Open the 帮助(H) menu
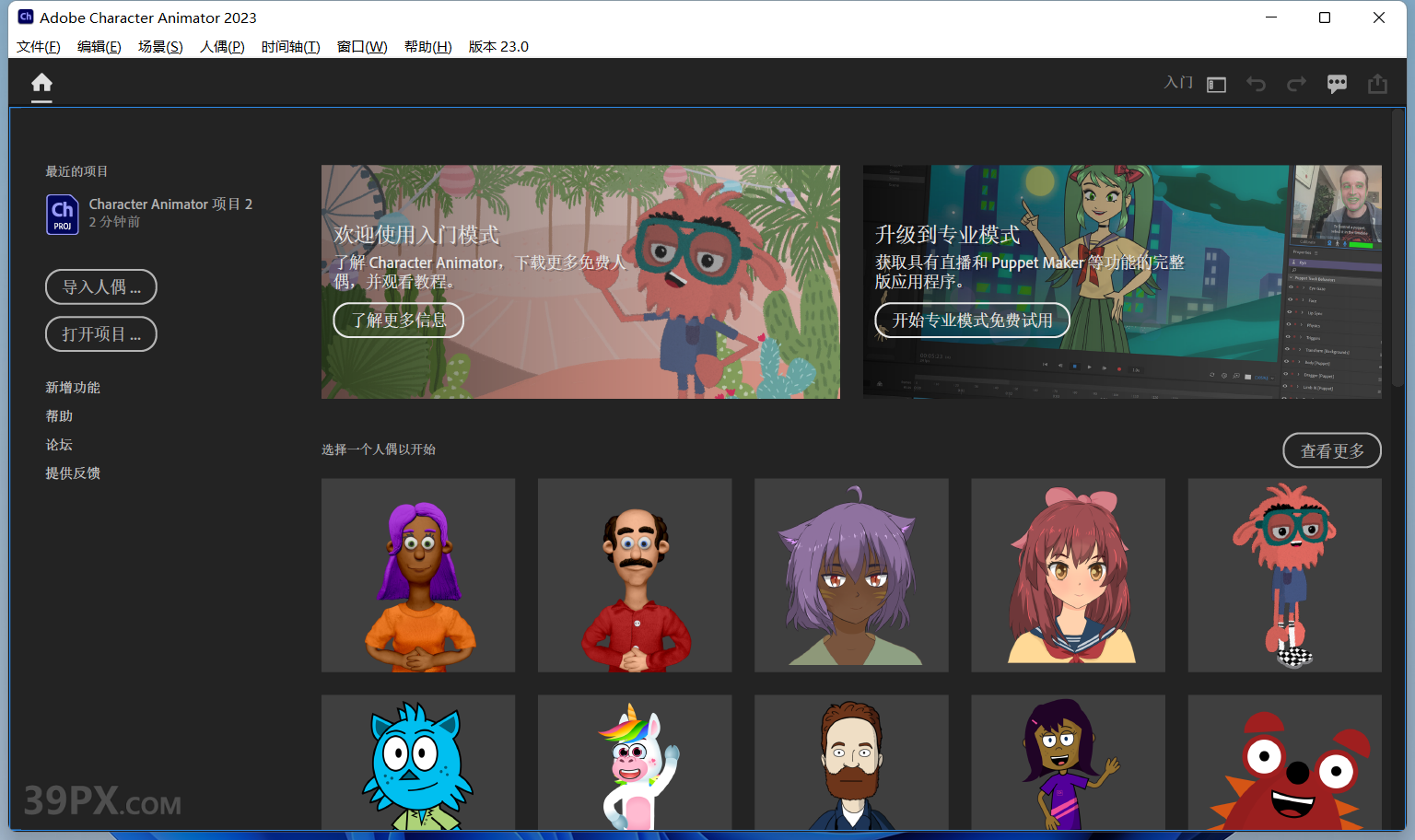The height and width of the screenshot is (840, 1415). (428, 46)
